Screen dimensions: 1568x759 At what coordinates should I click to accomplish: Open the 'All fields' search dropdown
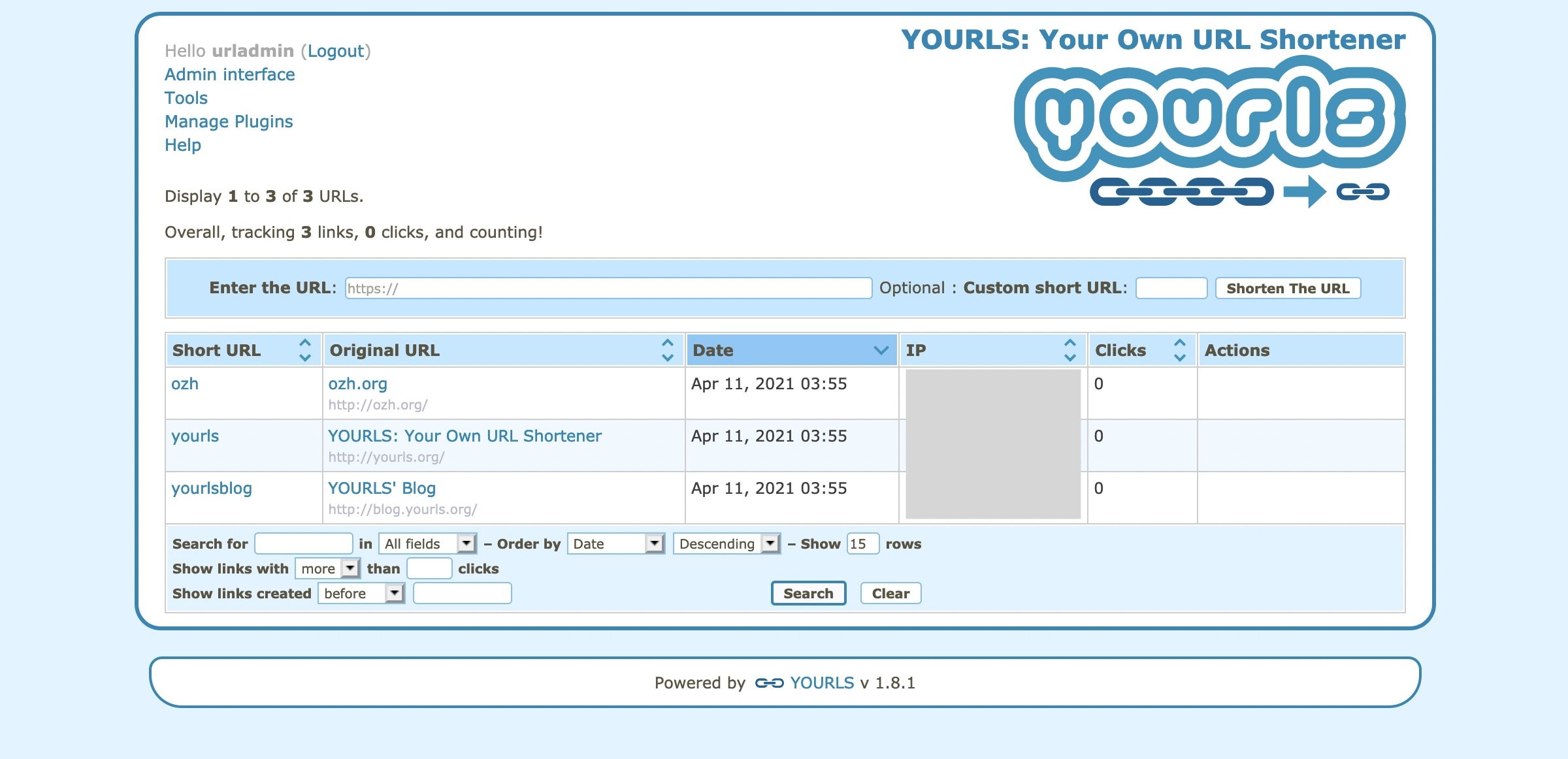427,543
